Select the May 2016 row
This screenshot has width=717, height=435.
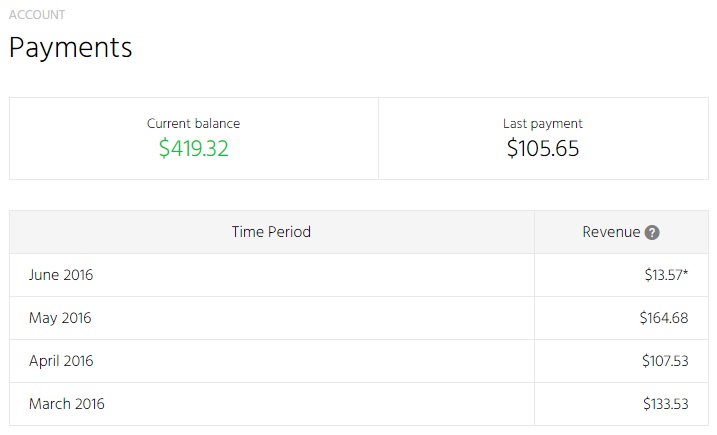(359, 318)
